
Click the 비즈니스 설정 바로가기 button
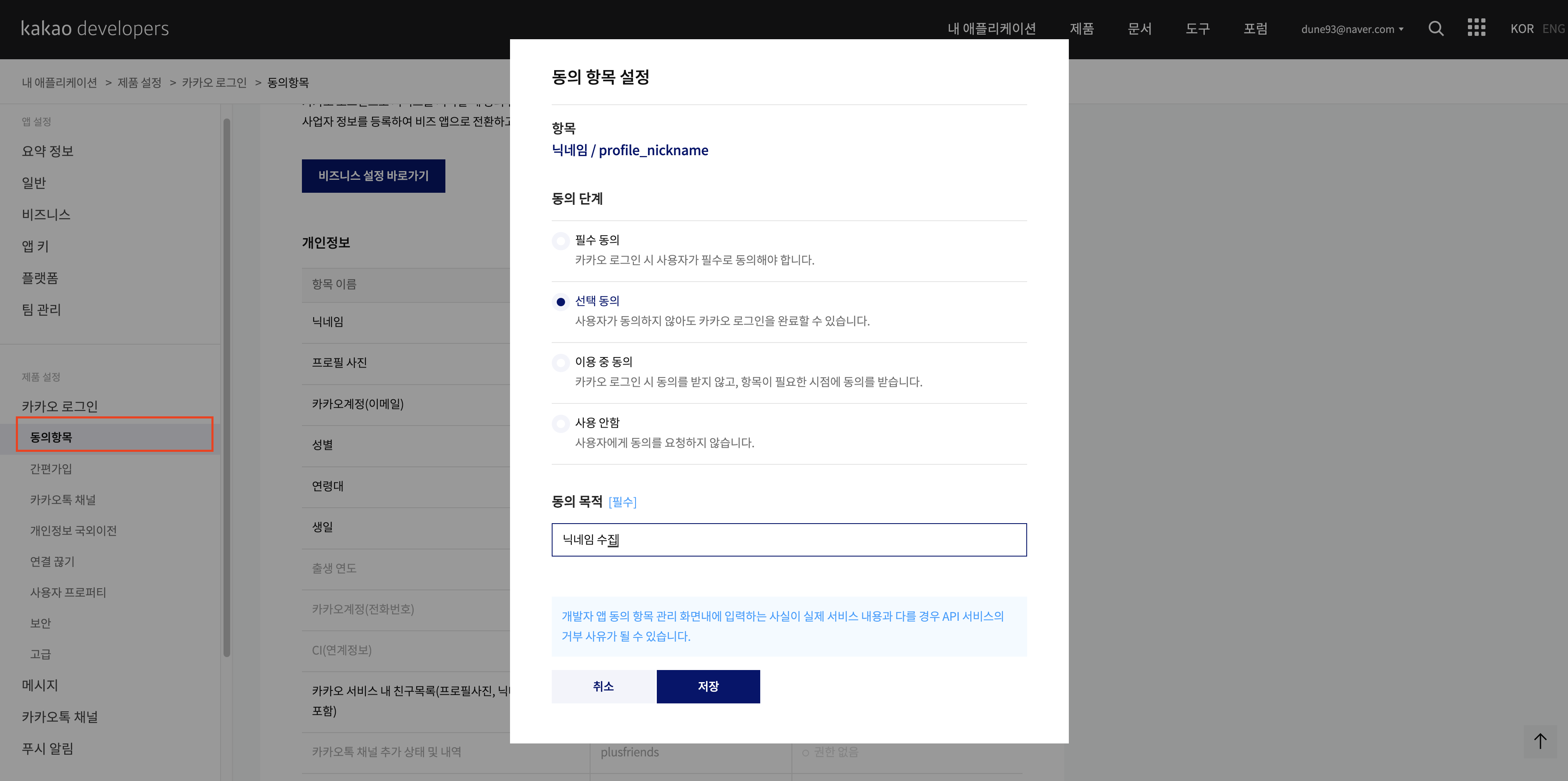click(x=373, y=176)
